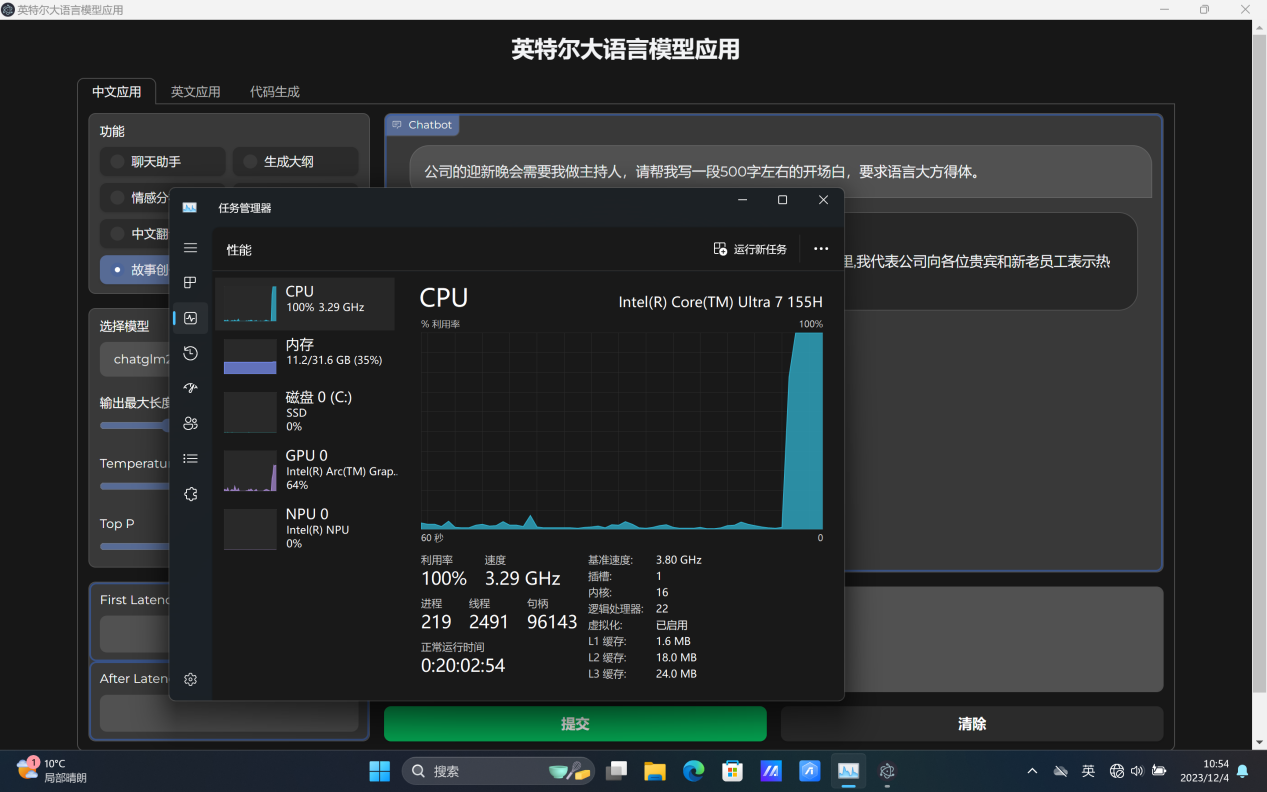This screenshot has width=1267, height=792.
Task: Select the 故事创作 radio option
Action: point(135,270)
